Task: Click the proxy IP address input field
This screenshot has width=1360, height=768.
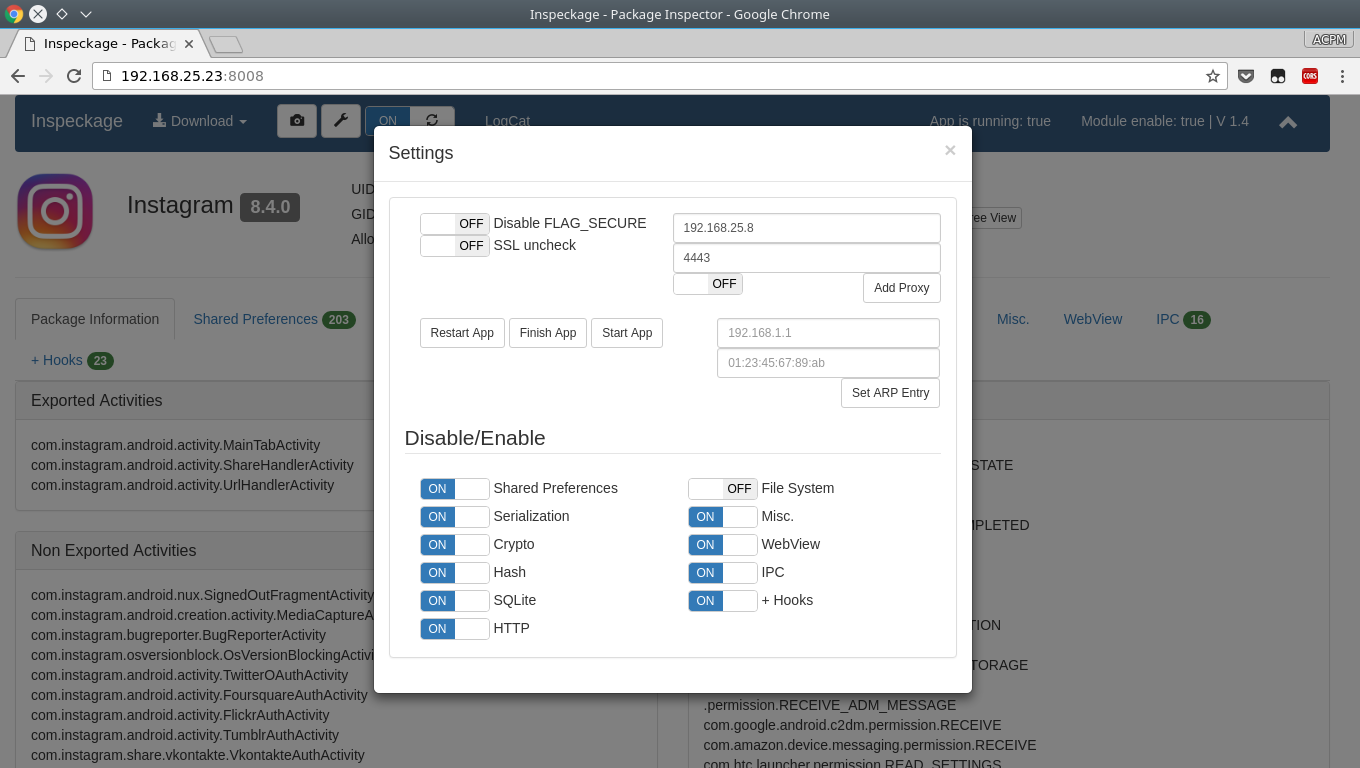Action: click(x=806, y=227)
